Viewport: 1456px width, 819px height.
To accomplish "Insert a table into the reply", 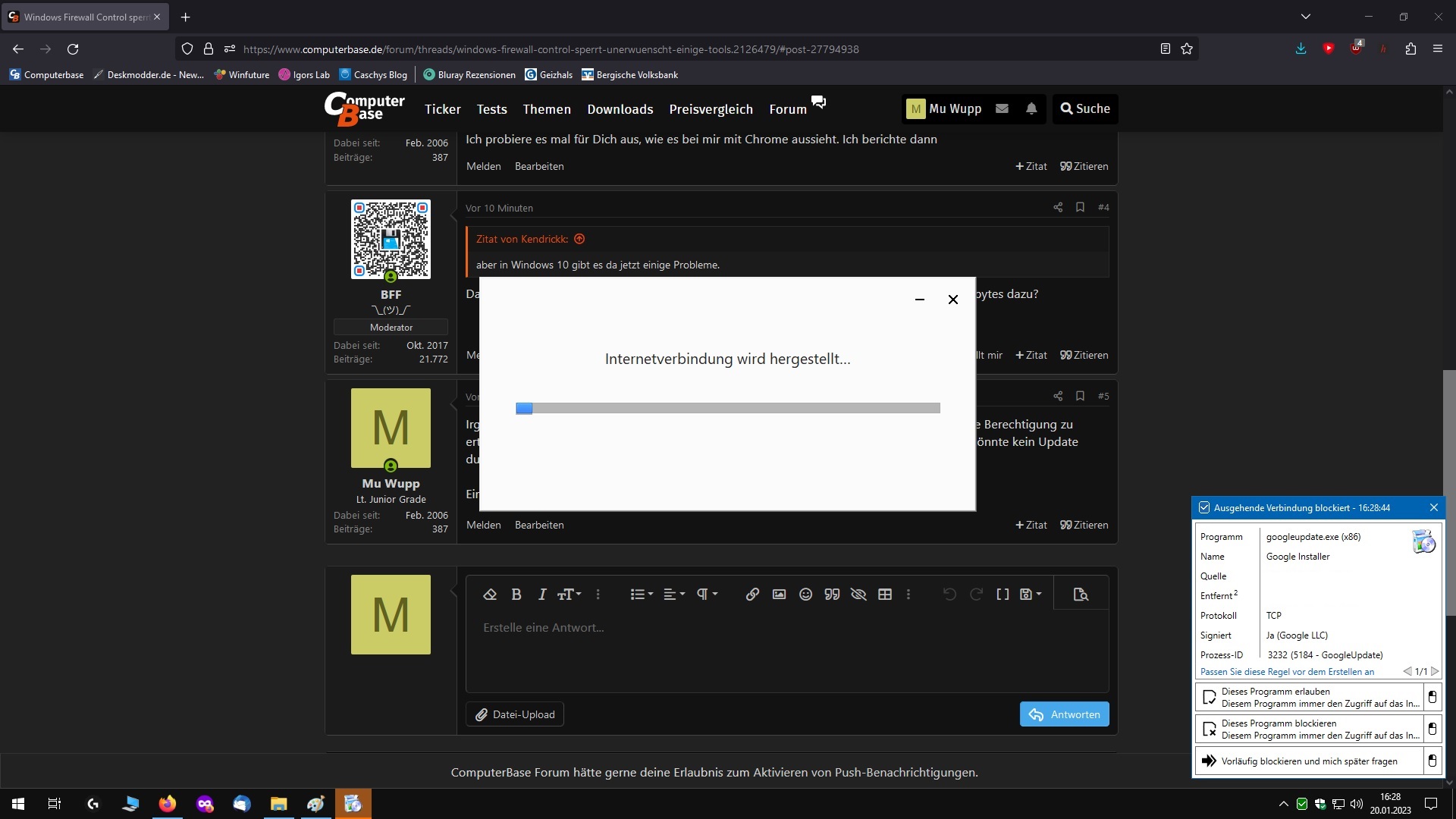I will [884, 595].
